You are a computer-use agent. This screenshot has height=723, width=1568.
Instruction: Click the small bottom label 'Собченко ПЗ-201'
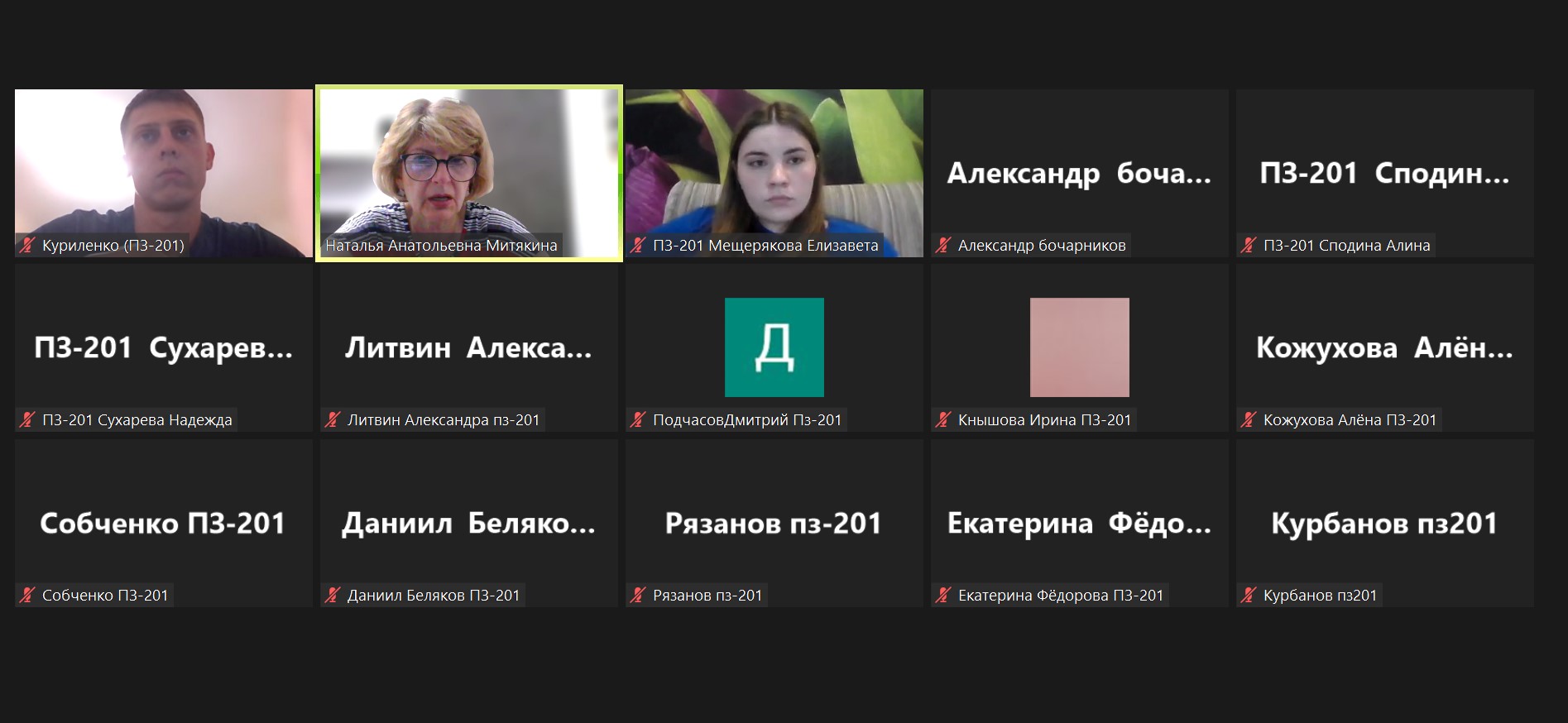[105, 595]
